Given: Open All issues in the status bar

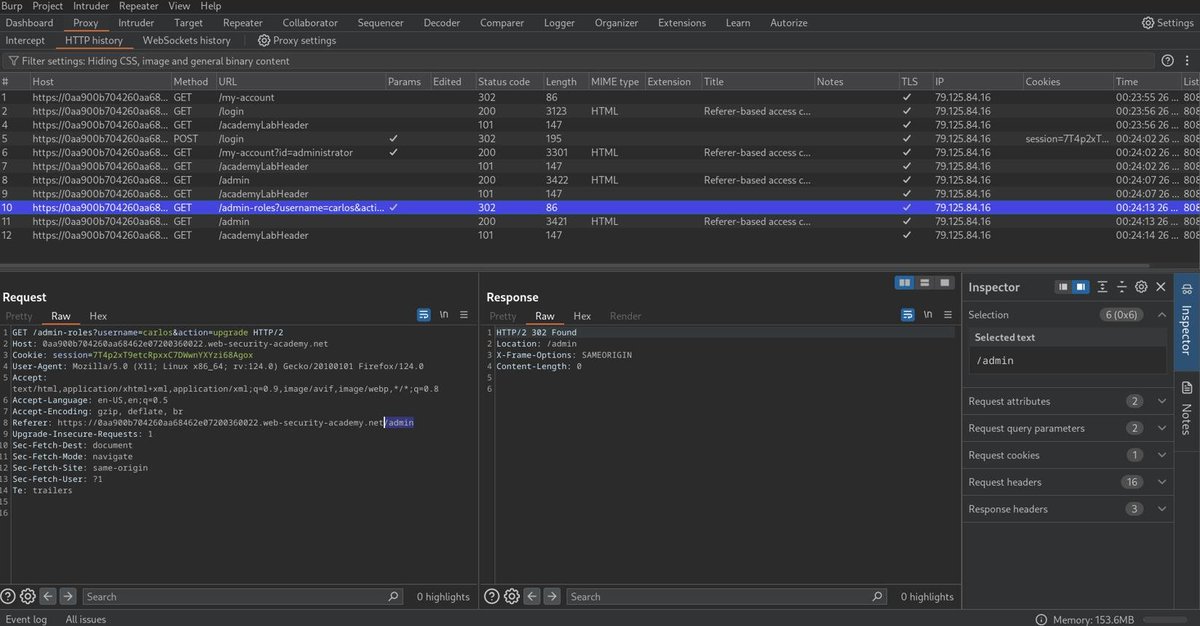Looking at the screenshot, I should coord(86,619).
